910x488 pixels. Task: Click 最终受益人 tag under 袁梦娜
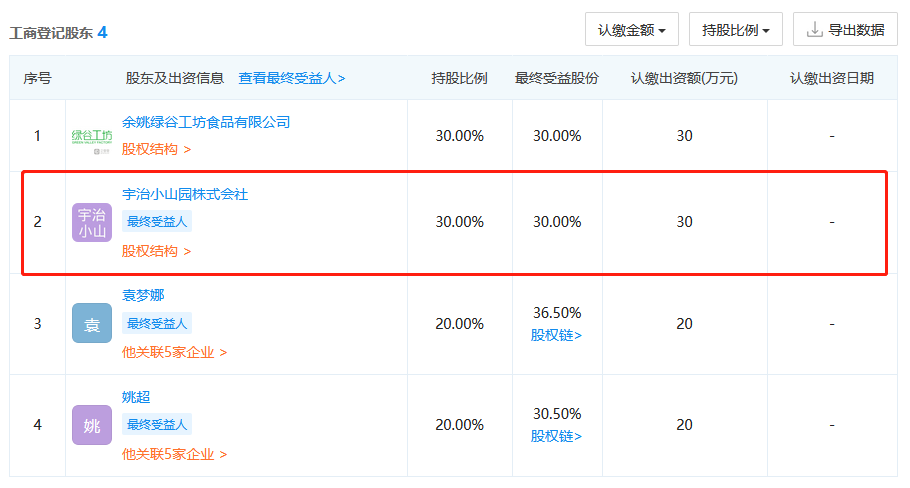point(157,323)
